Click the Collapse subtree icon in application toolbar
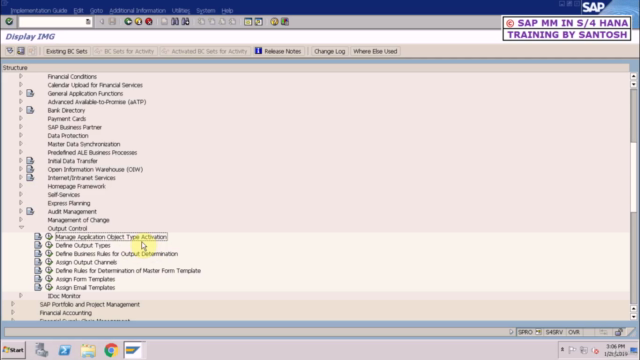 coord(21,51)
